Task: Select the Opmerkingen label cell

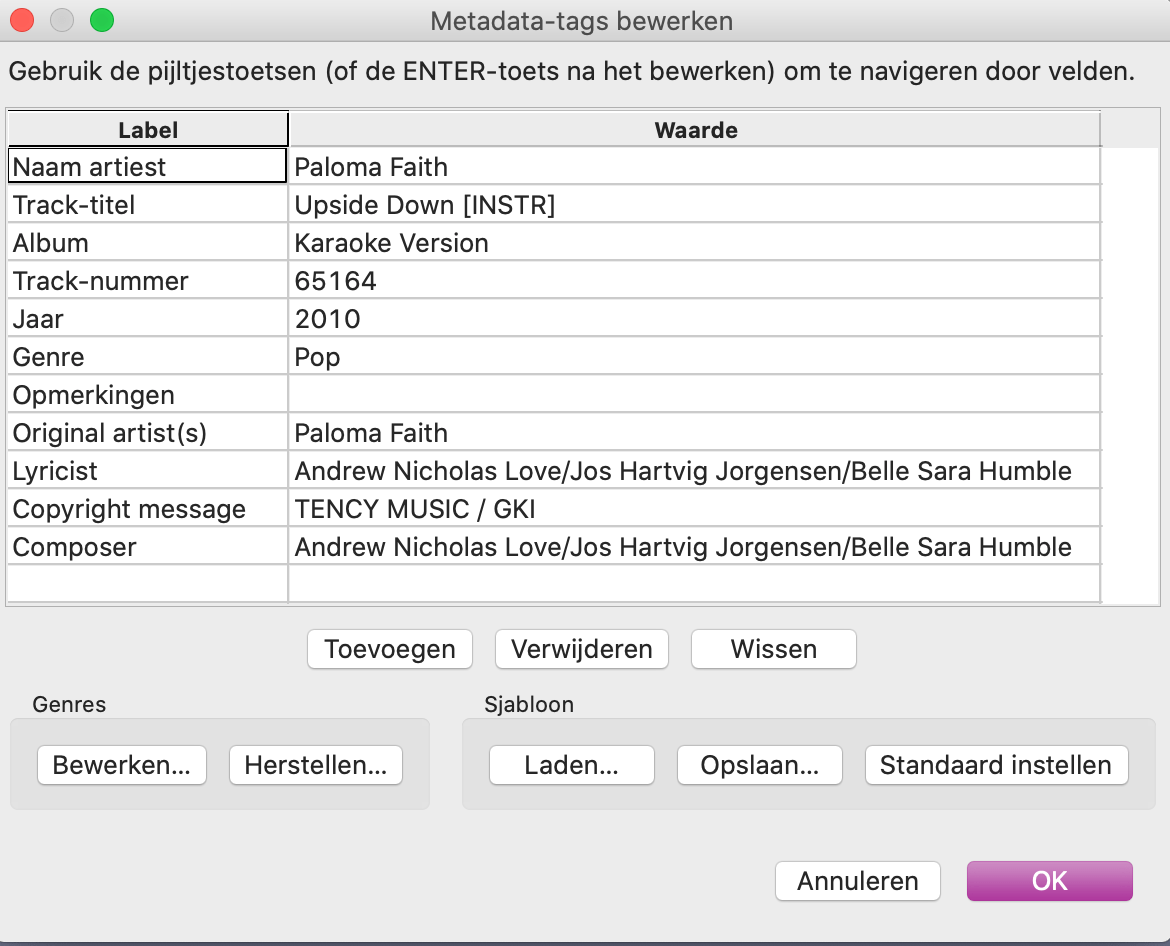Action: click(148, 395)
